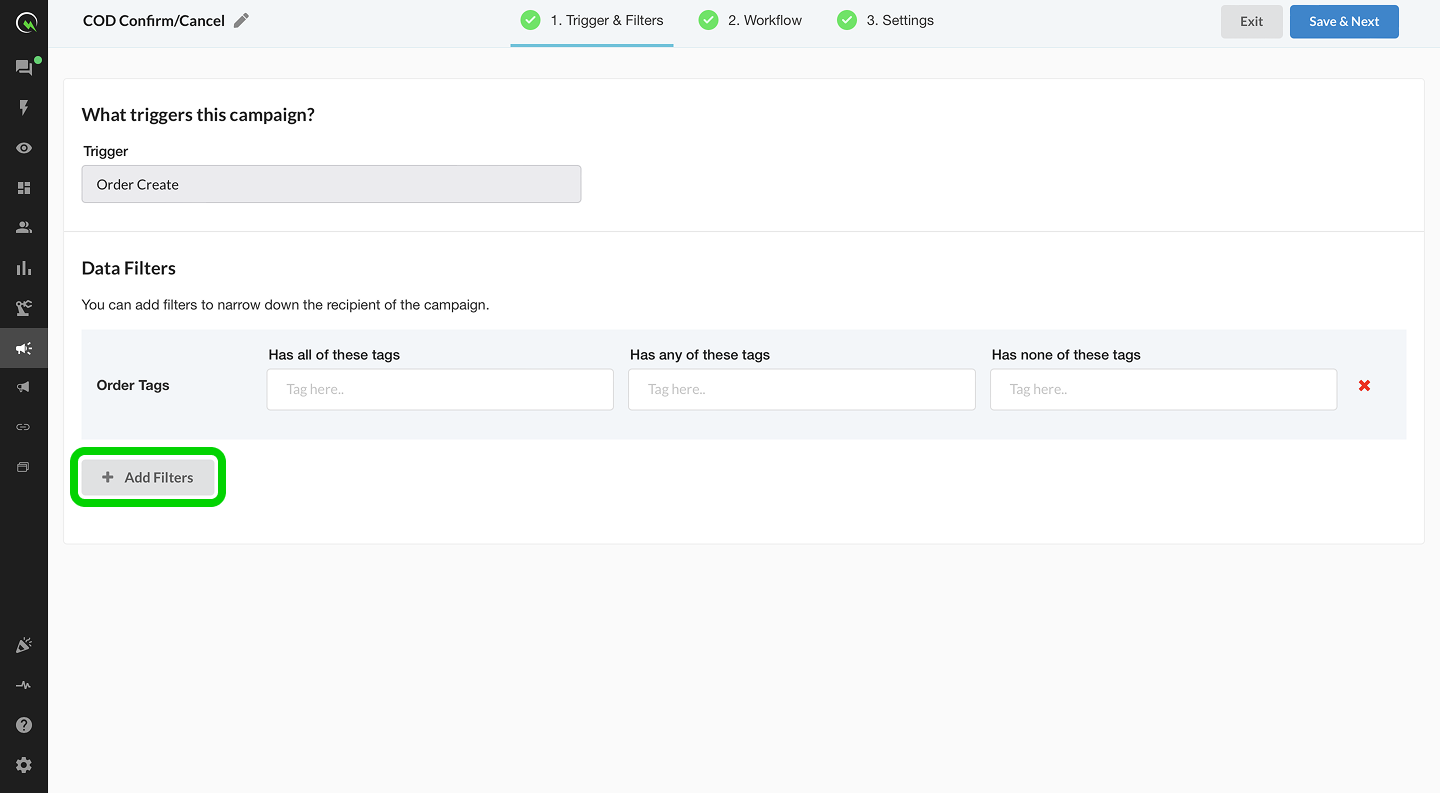Remove the Order Tags filter with red X
Screen dimensions: 1440x793
(x=1364, y=386)
